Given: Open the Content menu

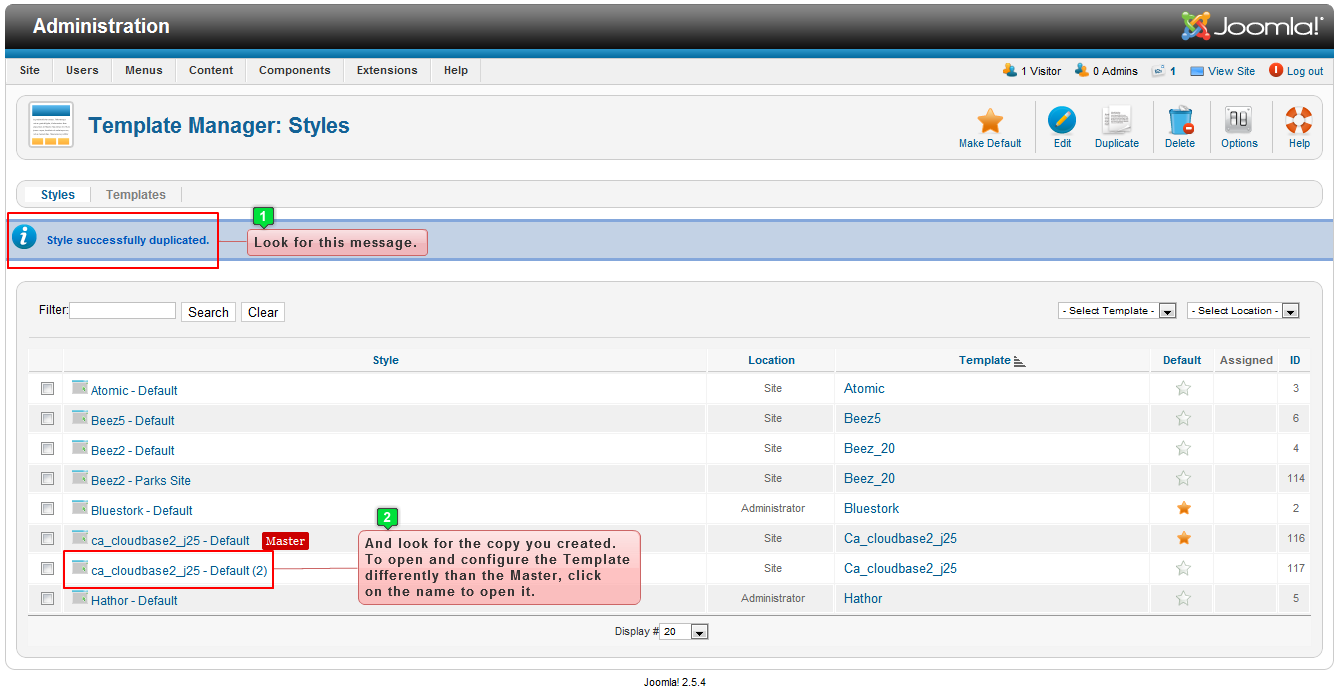Looking at the screenshot, I should point(211,70).
